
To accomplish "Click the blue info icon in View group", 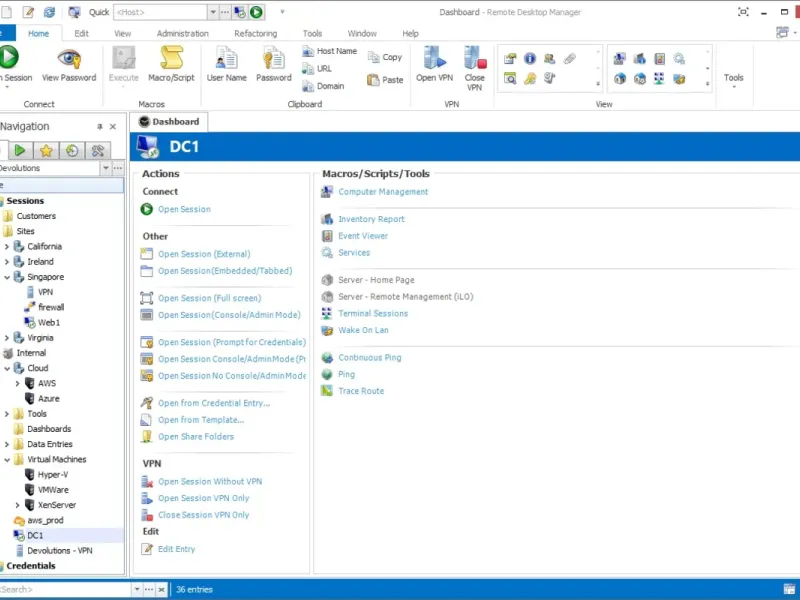I will (530, 59).
